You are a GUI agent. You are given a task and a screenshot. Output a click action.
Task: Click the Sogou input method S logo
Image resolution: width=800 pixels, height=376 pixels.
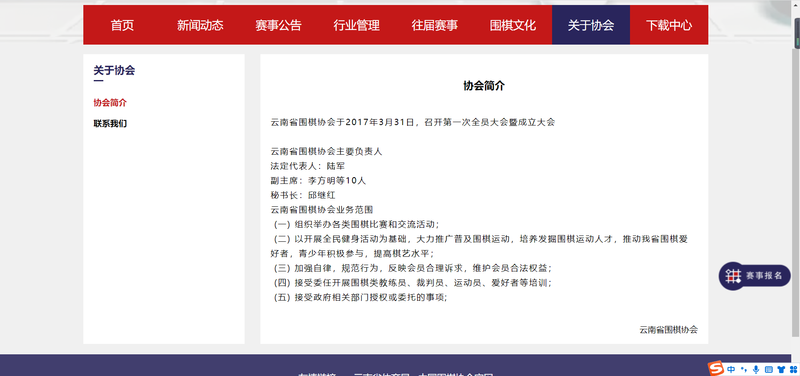716,368
